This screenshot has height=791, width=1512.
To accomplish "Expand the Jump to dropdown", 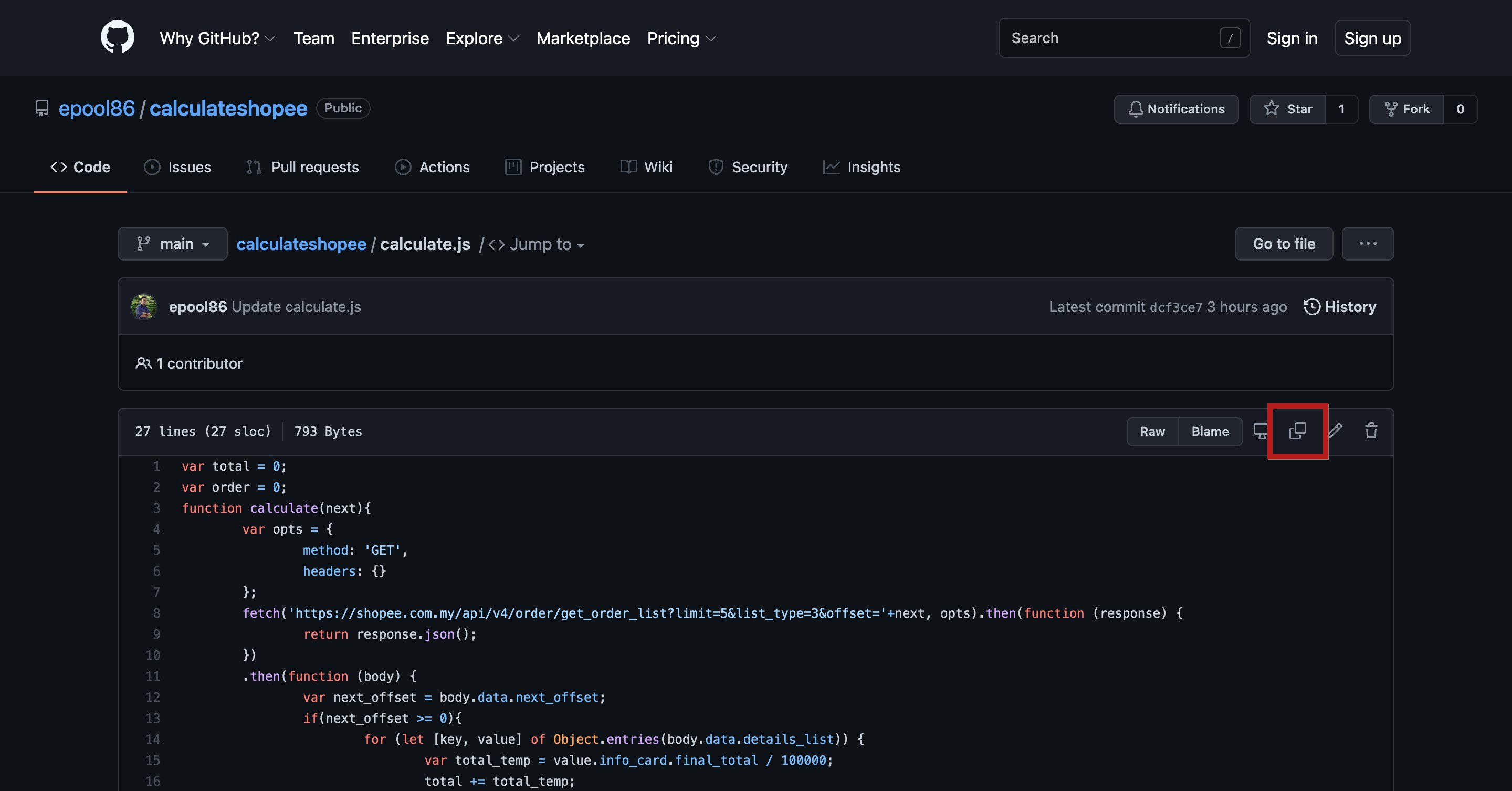I will 537,244.
